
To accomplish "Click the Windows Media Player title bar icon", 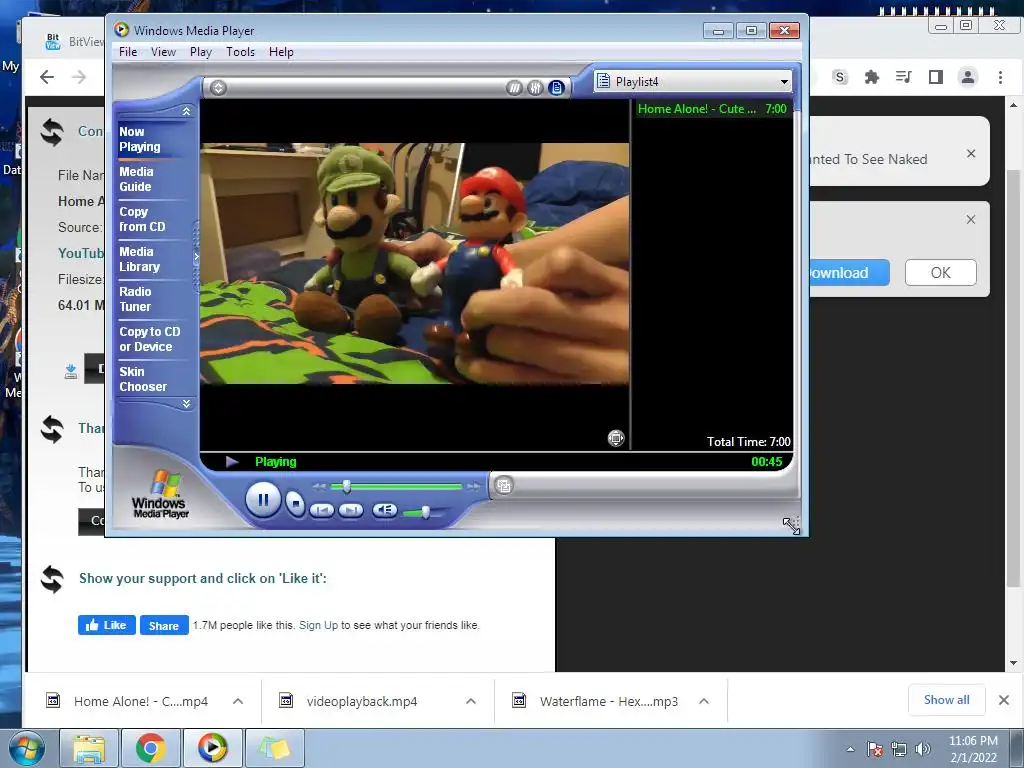I will [121, 30].
